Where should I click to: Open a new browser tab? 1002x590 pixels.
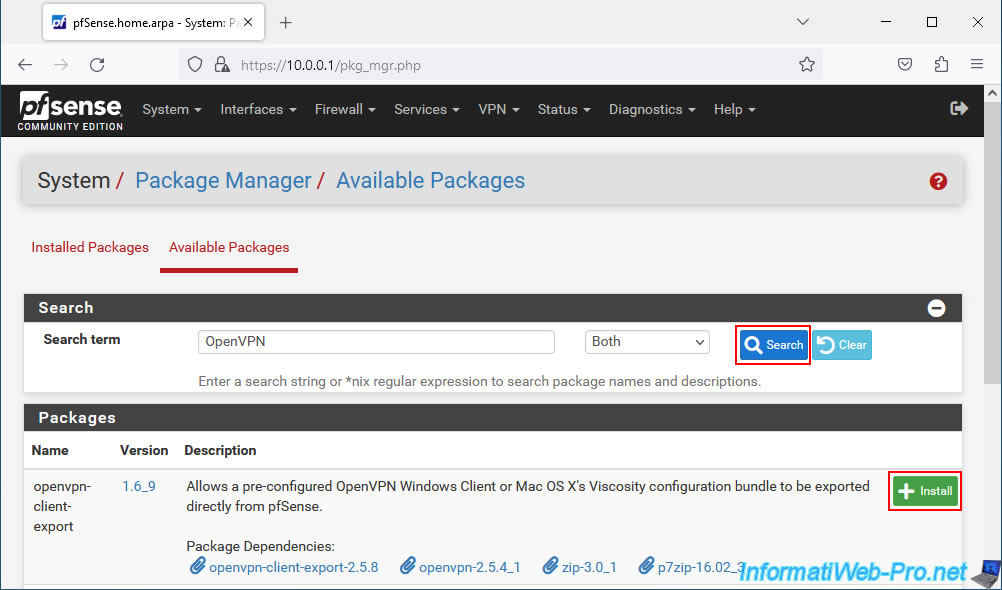(286, 23)
